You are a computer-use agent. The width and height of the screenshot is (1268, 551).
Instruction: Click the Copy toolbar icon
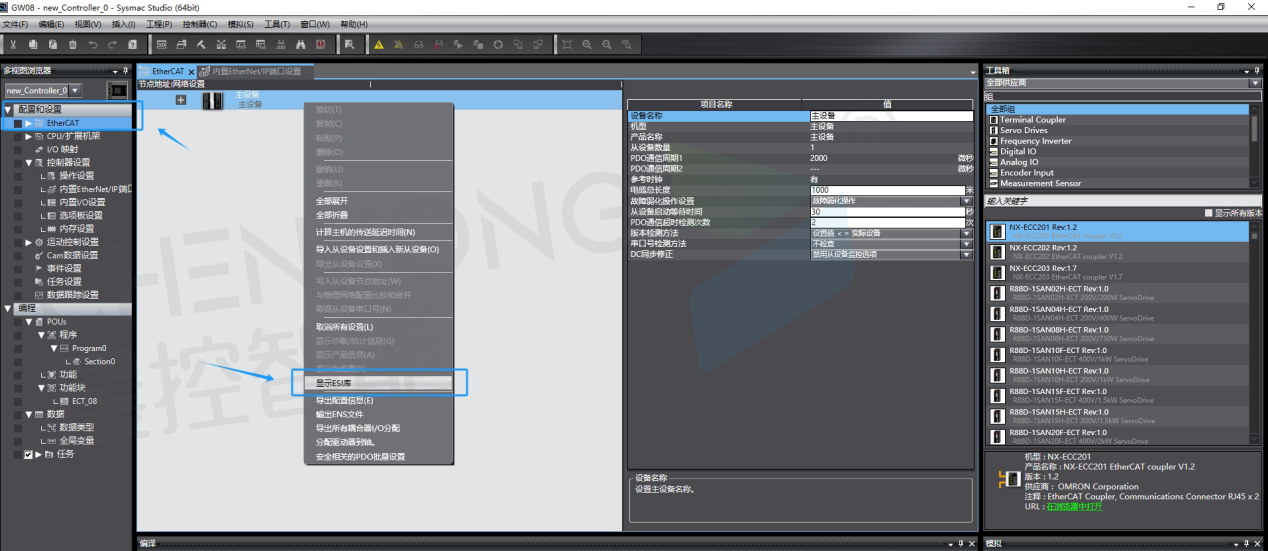pos(34,44)
